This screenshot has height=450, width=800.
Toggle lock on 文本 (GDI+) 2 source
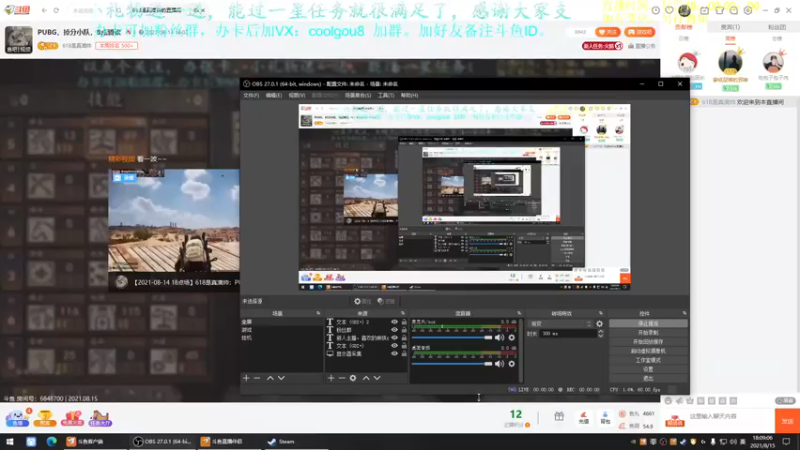404,322
